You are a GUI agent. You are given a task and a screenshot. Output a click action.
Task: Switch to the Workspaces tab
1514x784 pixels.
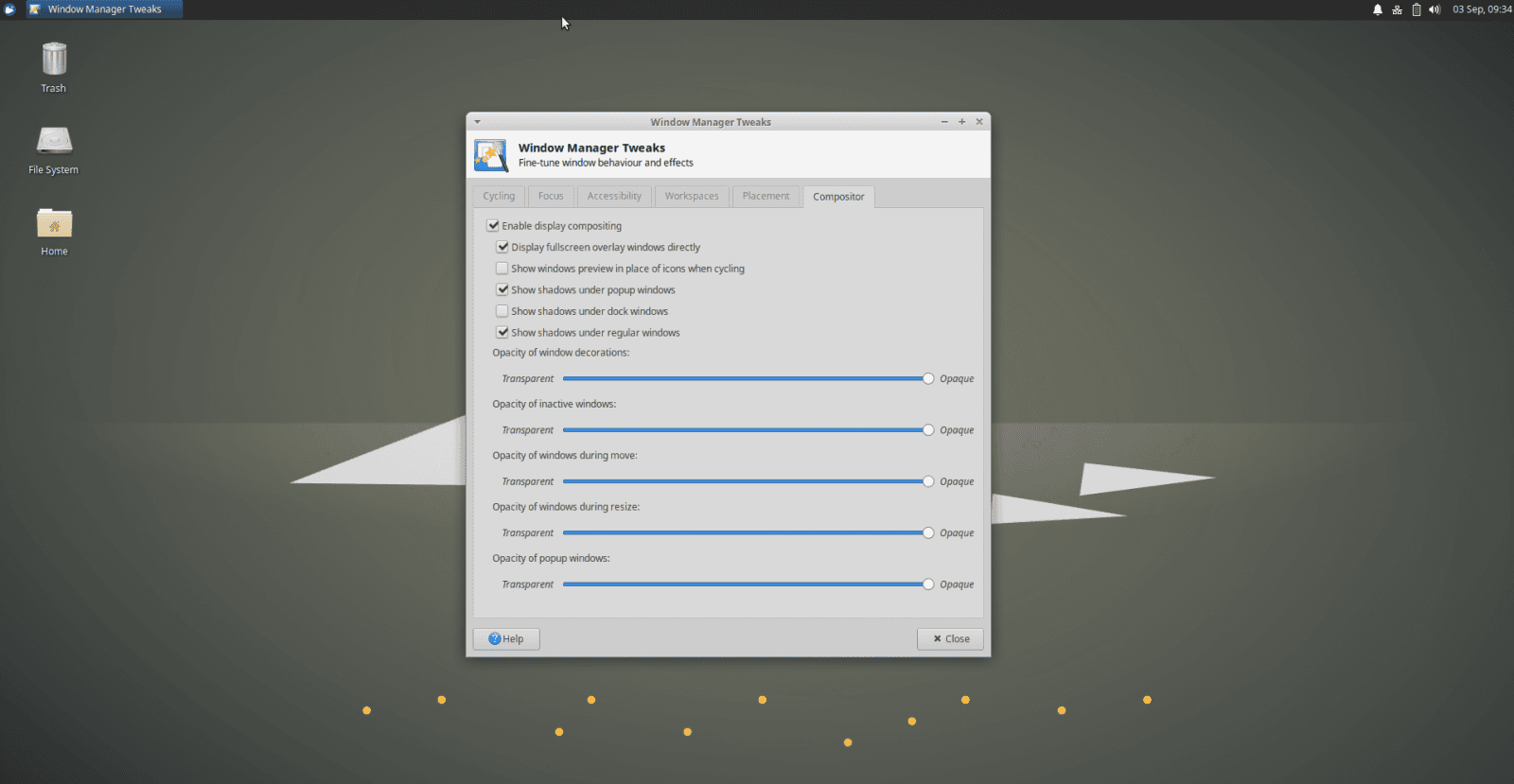click(x=692, y=196)
